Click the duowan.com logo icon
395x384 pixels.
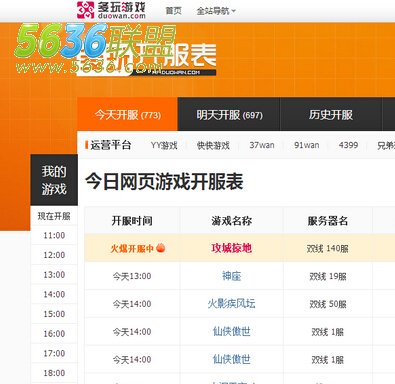click(x=85, y=10)
